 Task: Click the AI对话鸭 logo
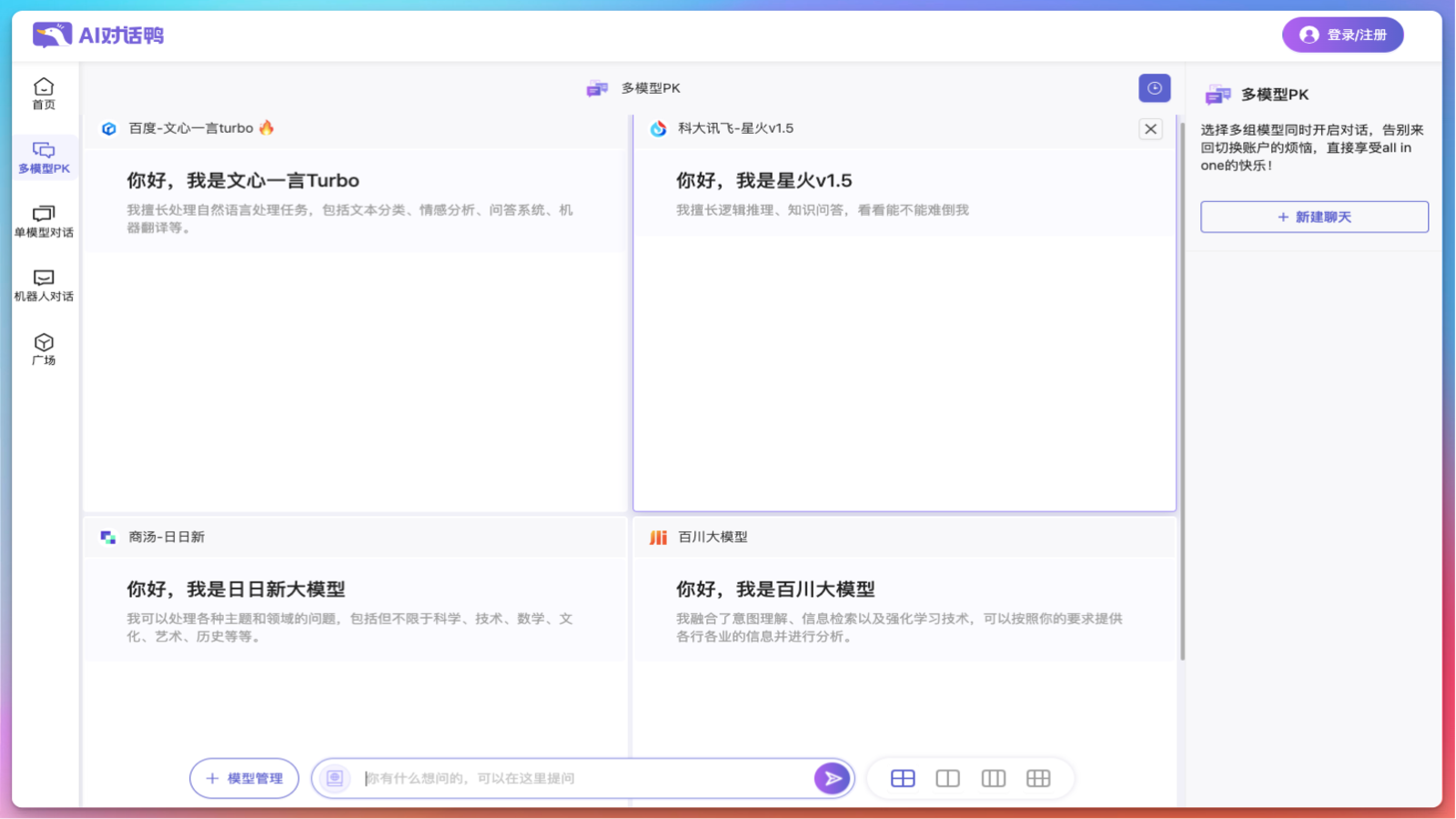coord(98,35)
